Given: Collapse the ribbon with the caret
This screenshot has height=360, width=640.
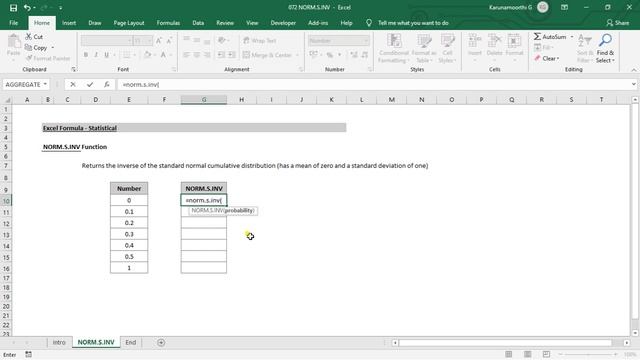Looking at the screenshot, I should point(633,70).
